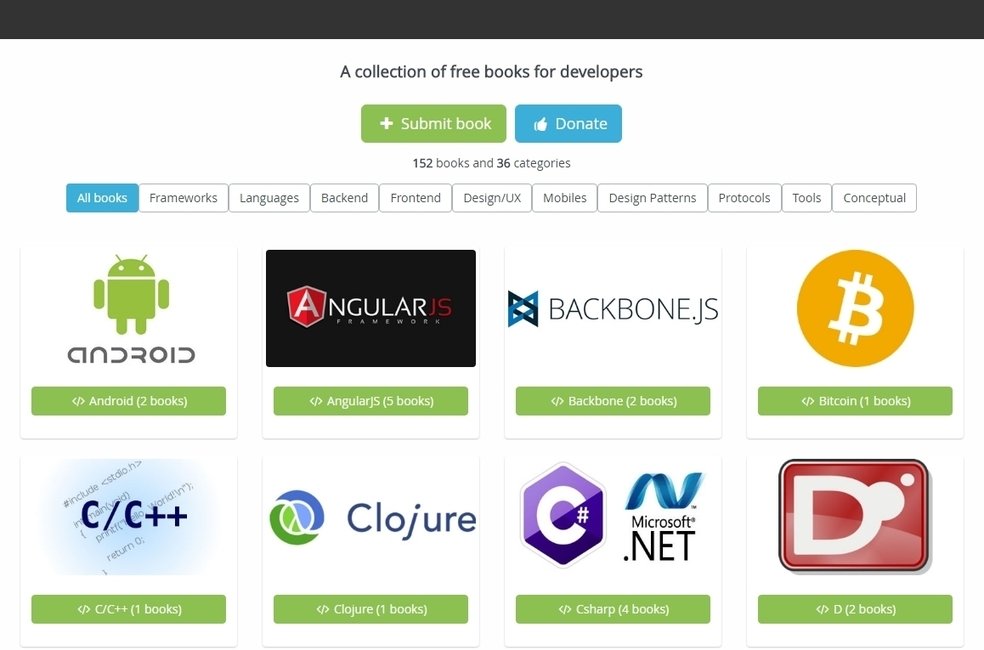The height and width of the screenshot is (650, 984).
Task: Click the Csharp (4 books) label
Action: point(612,608)
